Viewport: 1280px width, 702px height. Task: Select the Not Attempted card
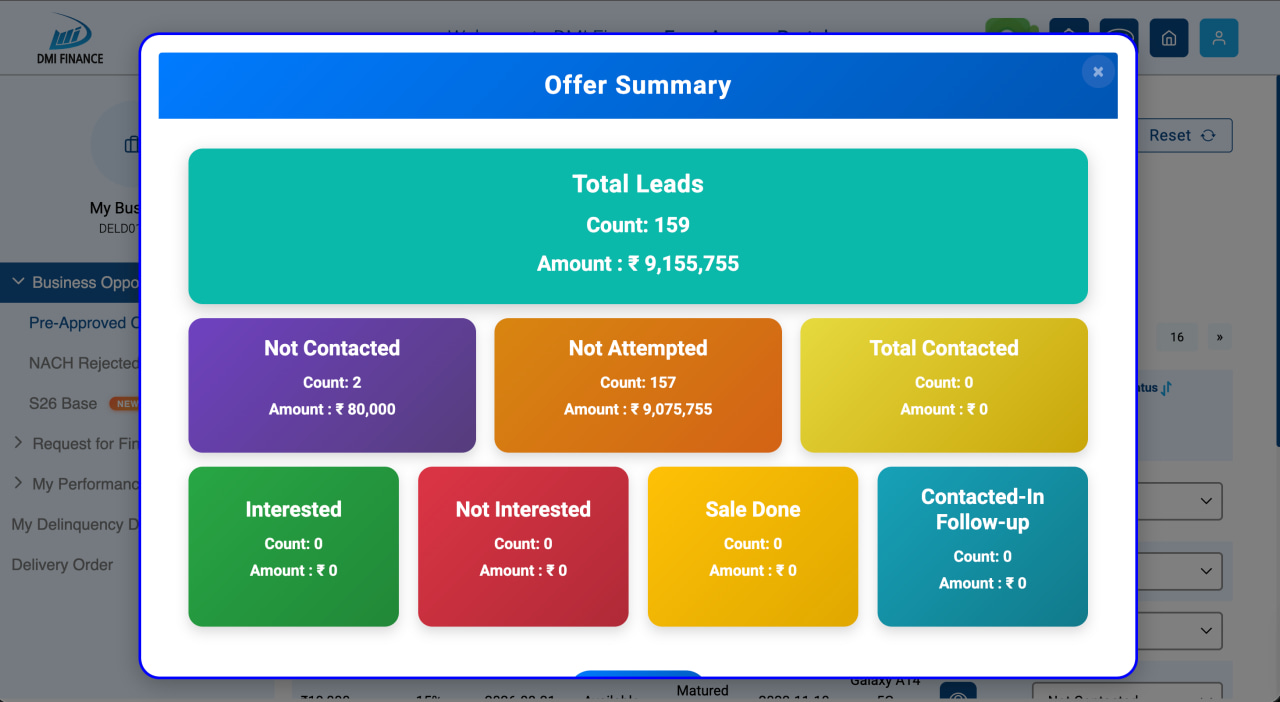[x=638, y=385]
